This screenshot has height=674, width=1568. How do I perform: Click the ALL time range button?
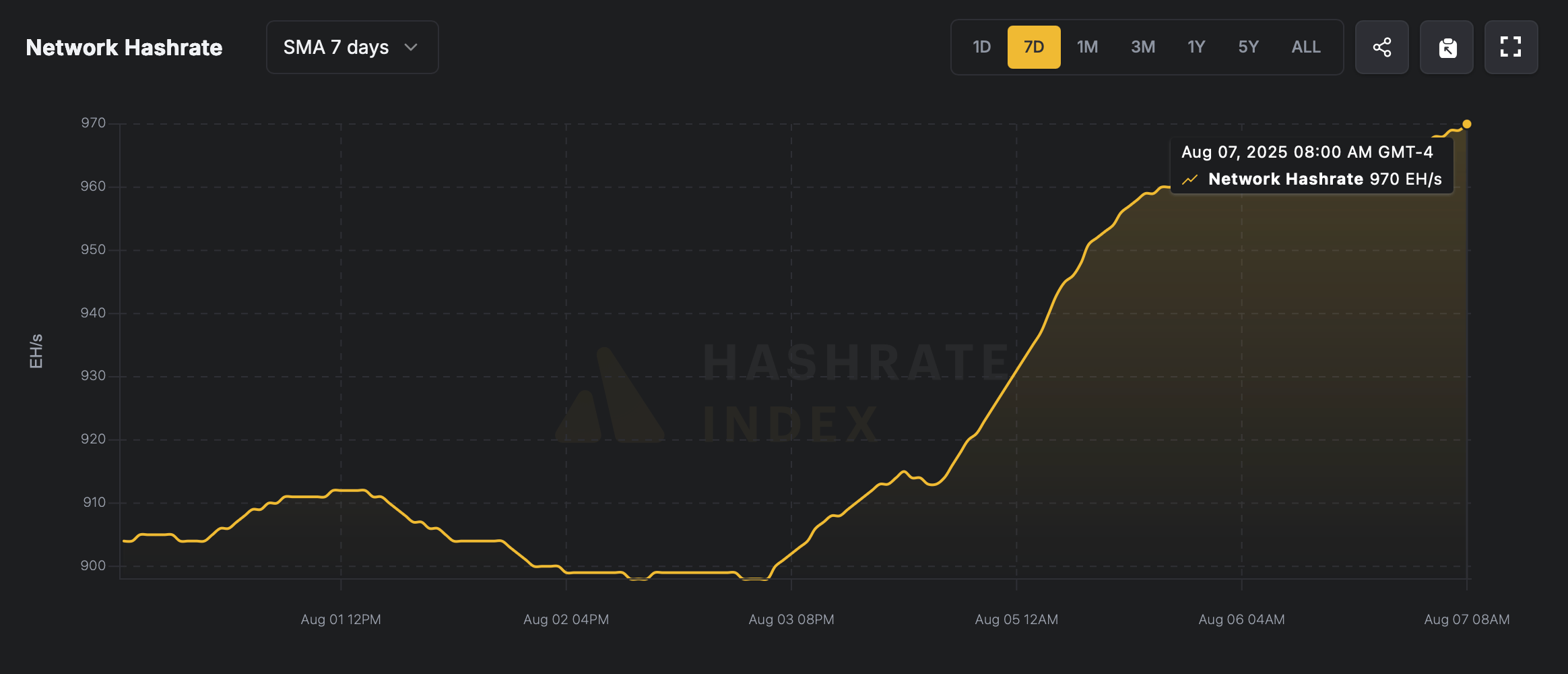(x=1305, y=47)
